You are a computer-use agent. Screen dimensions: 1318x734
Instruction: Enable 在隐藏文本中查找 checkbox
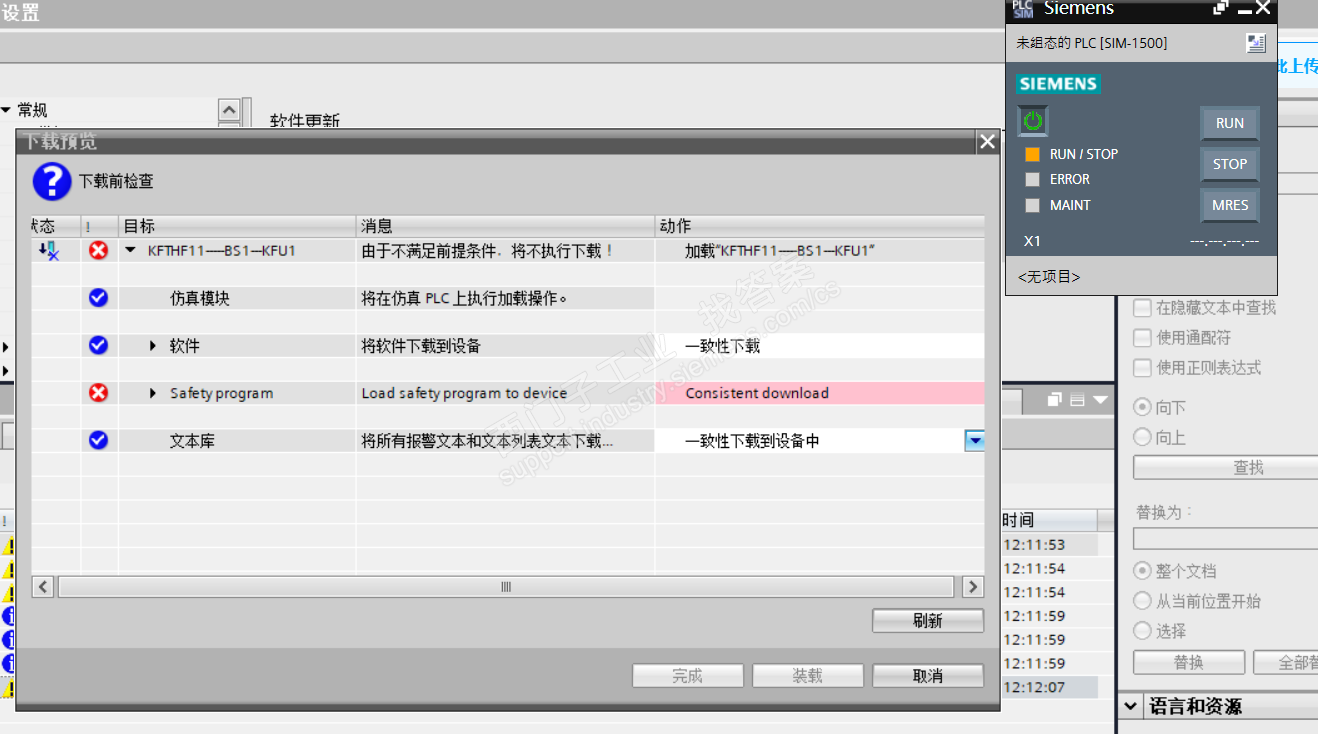(x=1142, y=308)
